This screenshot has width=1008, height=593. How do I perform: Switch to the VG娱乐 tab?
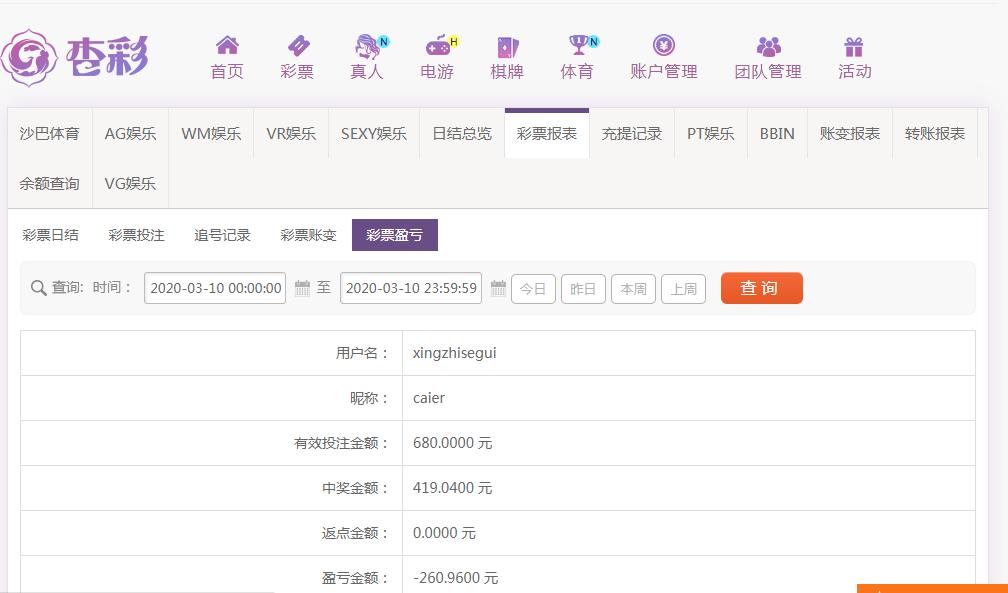[130, 184]
